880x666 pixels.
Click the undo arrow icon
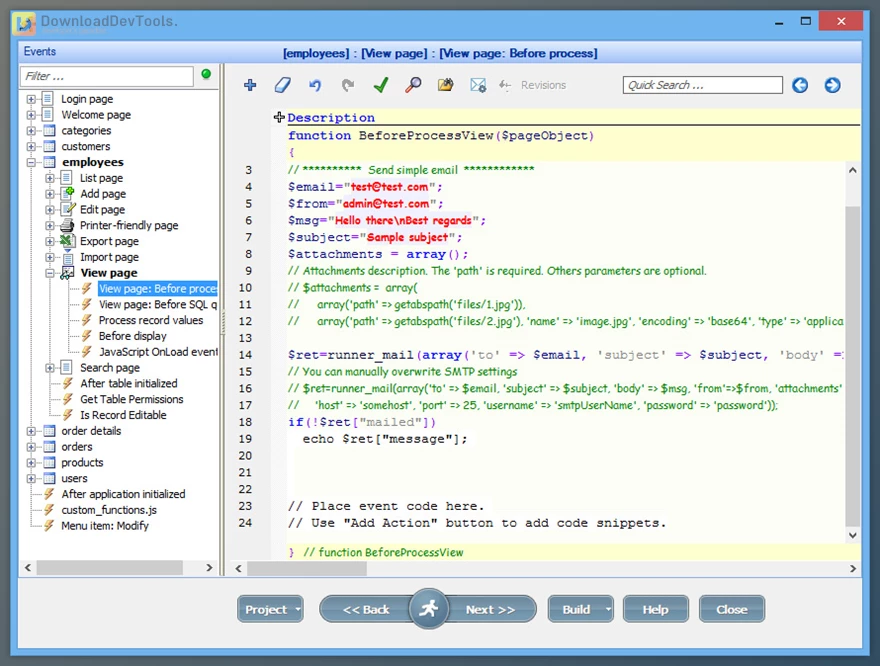click(315, 86)
